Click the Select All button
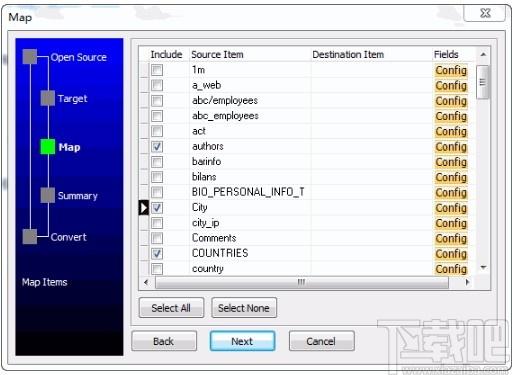The image size is (512, 375). 171,308
